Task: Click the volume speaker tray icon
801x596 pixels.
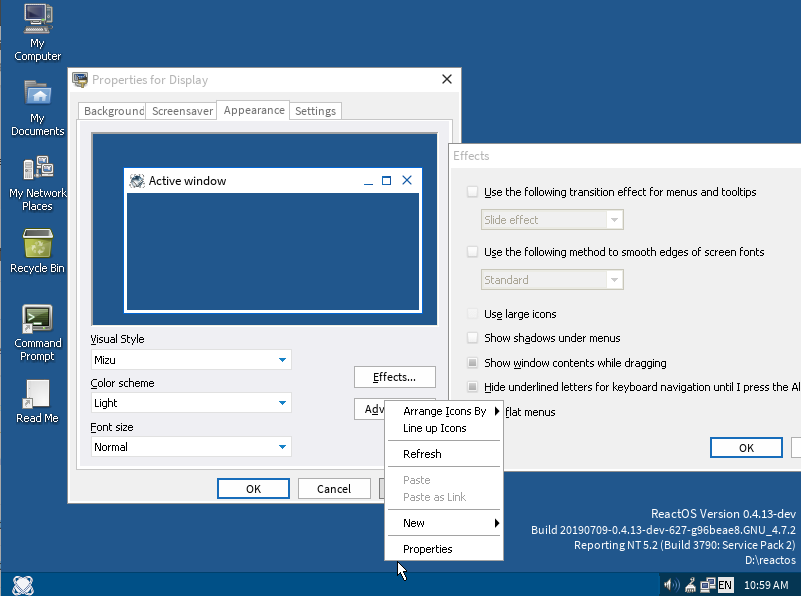Action: coord(671,585)
